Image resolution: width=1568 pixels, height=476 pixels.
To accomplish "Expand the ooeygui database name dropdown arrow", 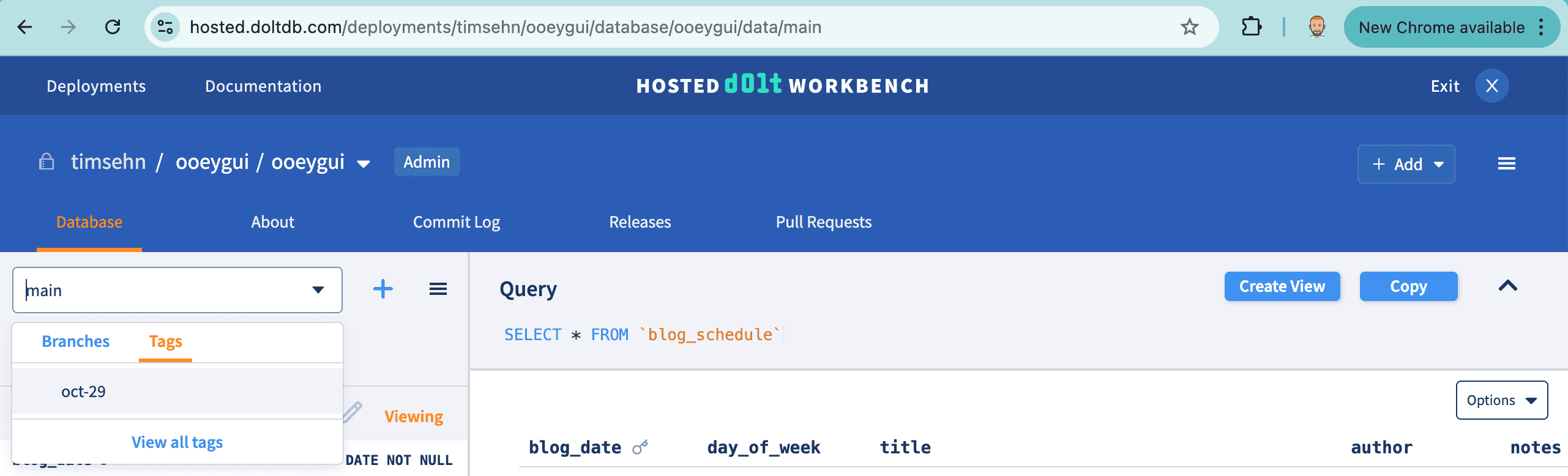I will (364, 164).
